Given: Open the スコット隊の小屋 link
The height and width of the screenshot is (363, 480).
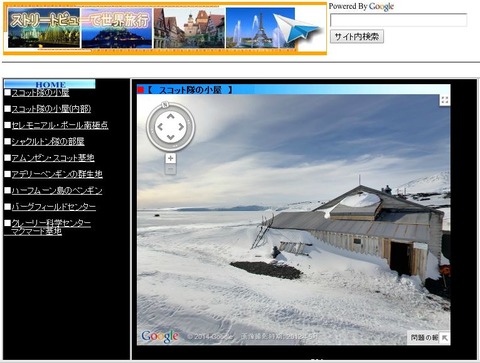Looking at the screenshot, I should coord(40,93).
